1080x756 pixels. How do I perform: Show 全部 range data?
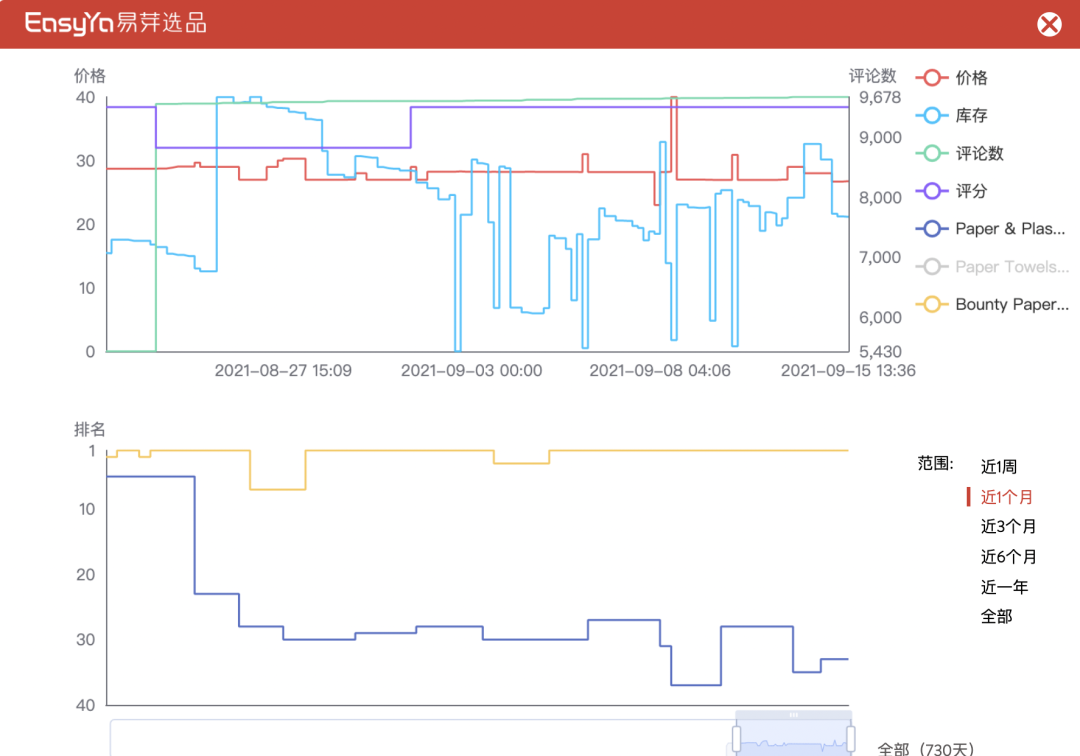point(996,617)
